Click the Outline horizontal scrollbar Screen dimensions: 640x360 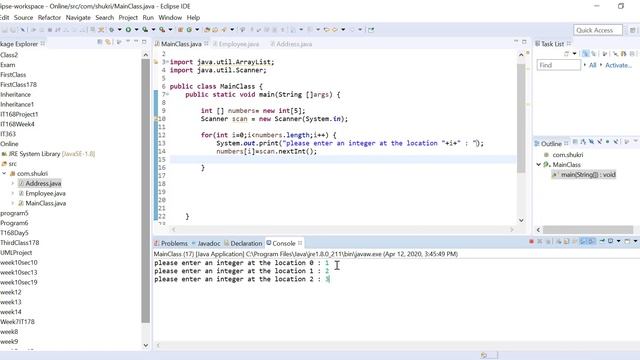588,230
